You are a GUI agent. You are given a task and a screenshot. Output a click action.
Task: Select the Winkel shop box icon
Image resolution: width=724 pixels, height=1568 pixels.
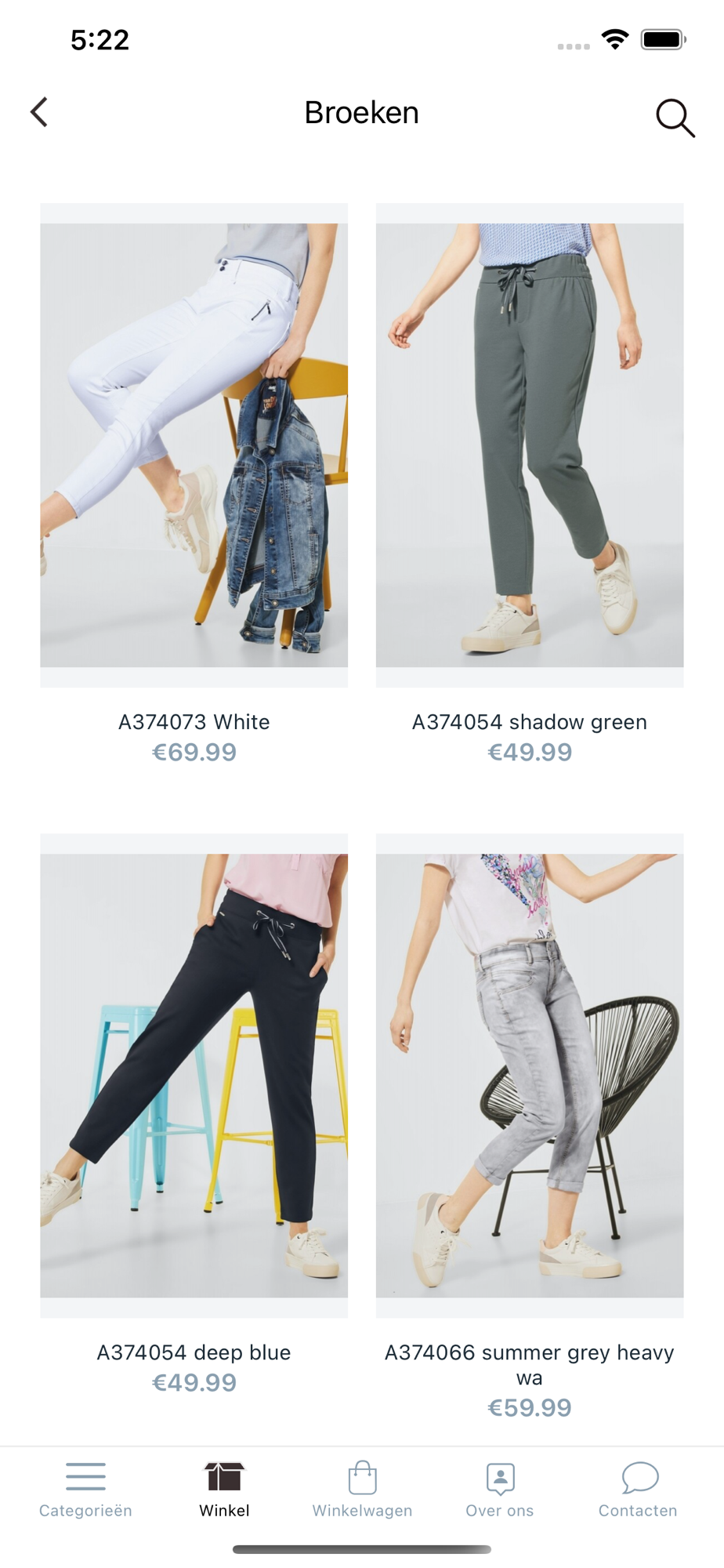pos(224,1476)
